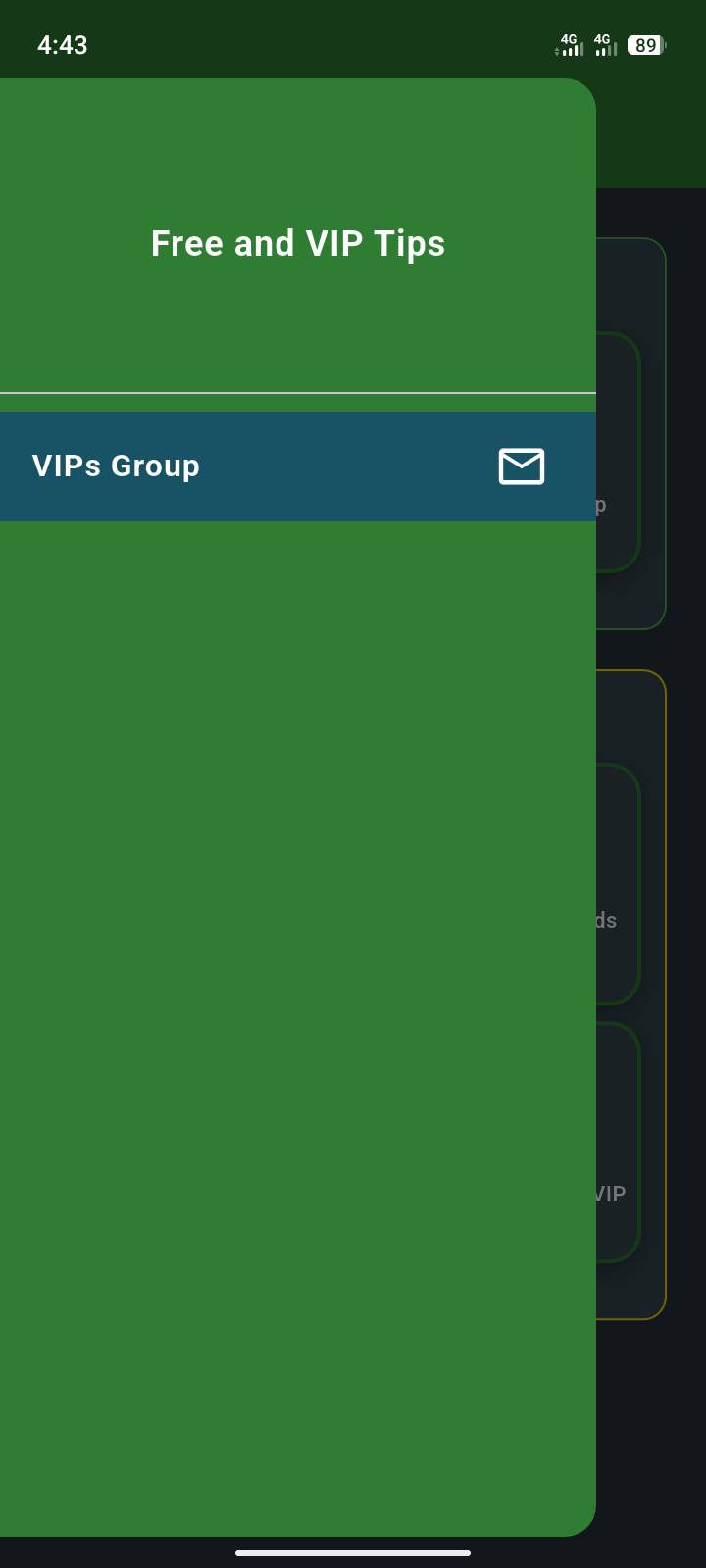
Task: Select the partially hidden card ending in VIP
Action: [618, 1142]
